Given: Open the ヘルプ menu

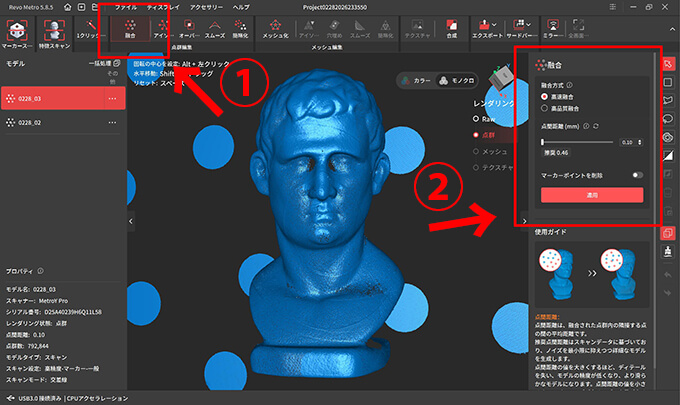Looking at the screenshot, I should [241, 7].
